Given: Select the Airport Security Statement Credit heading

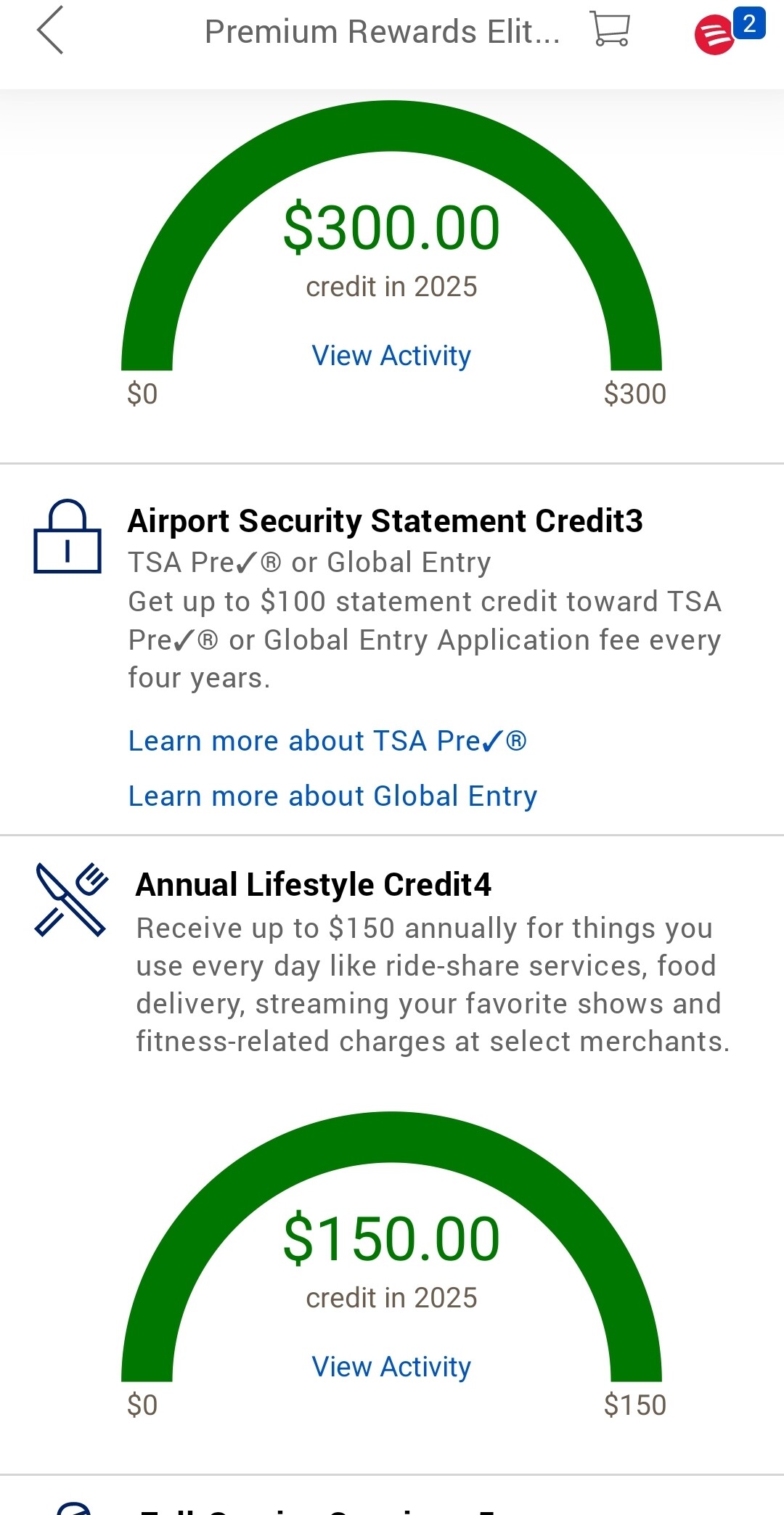Looking at the screenshot, I should coord(385,521).
